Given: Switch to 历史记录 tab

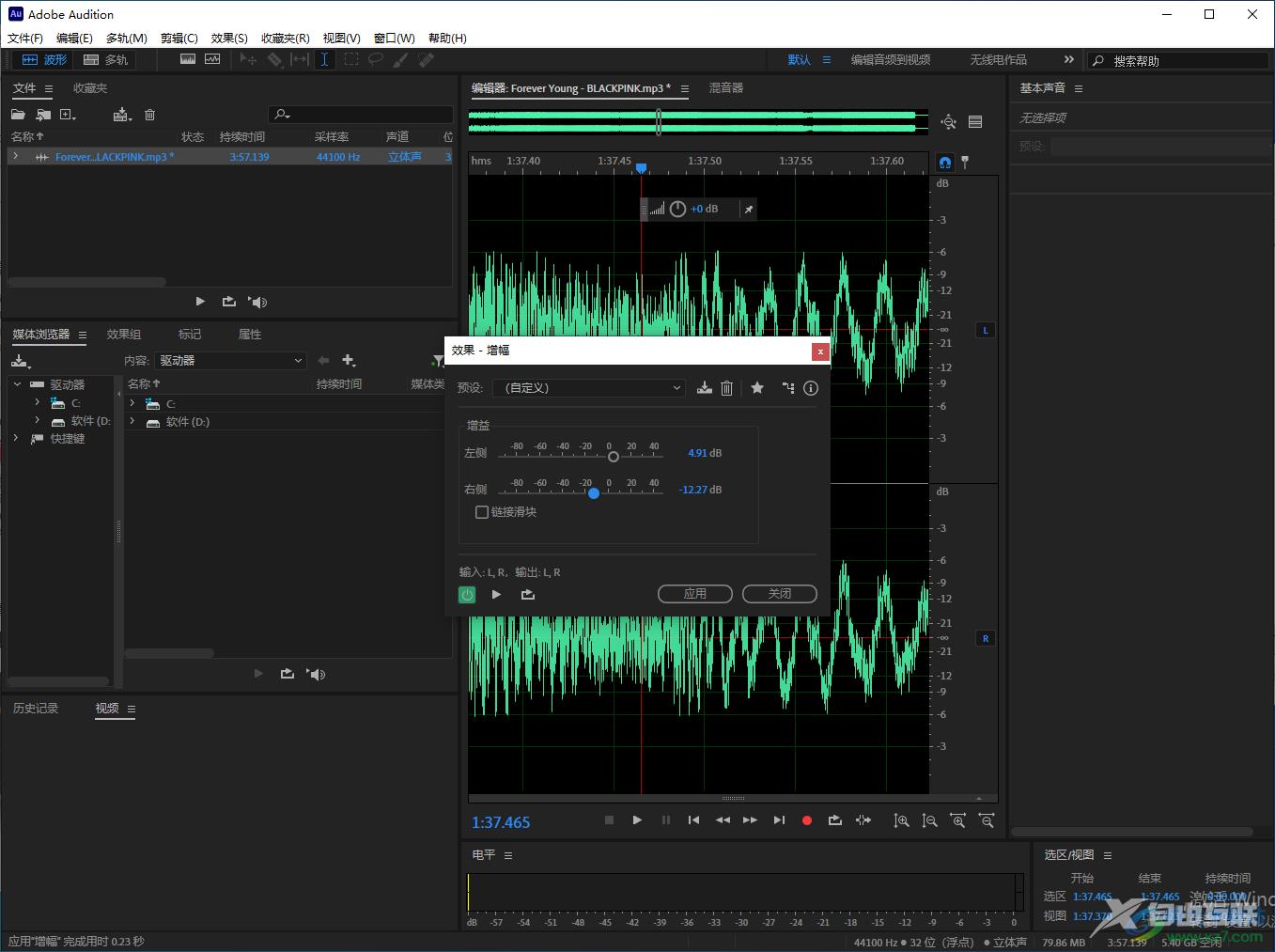Looking at the screenshot, I should click(x=36, y=708).
